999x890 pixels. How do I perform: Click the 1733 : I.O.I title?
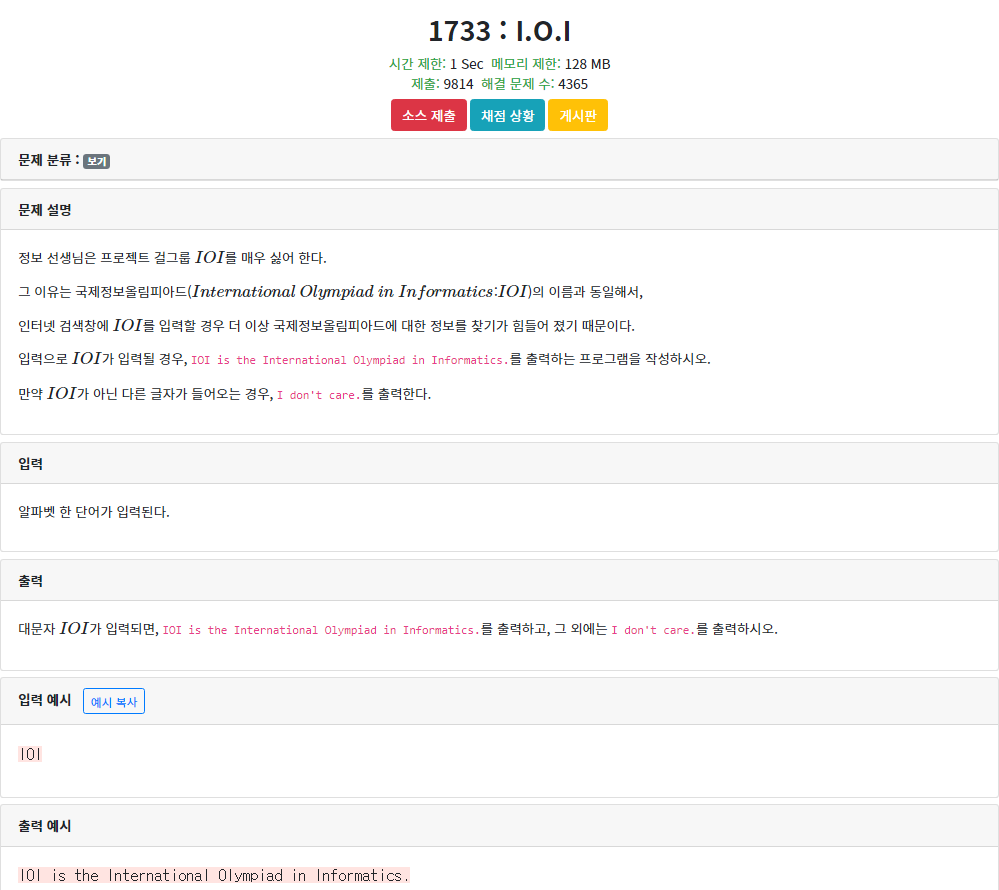coord(500,31)
